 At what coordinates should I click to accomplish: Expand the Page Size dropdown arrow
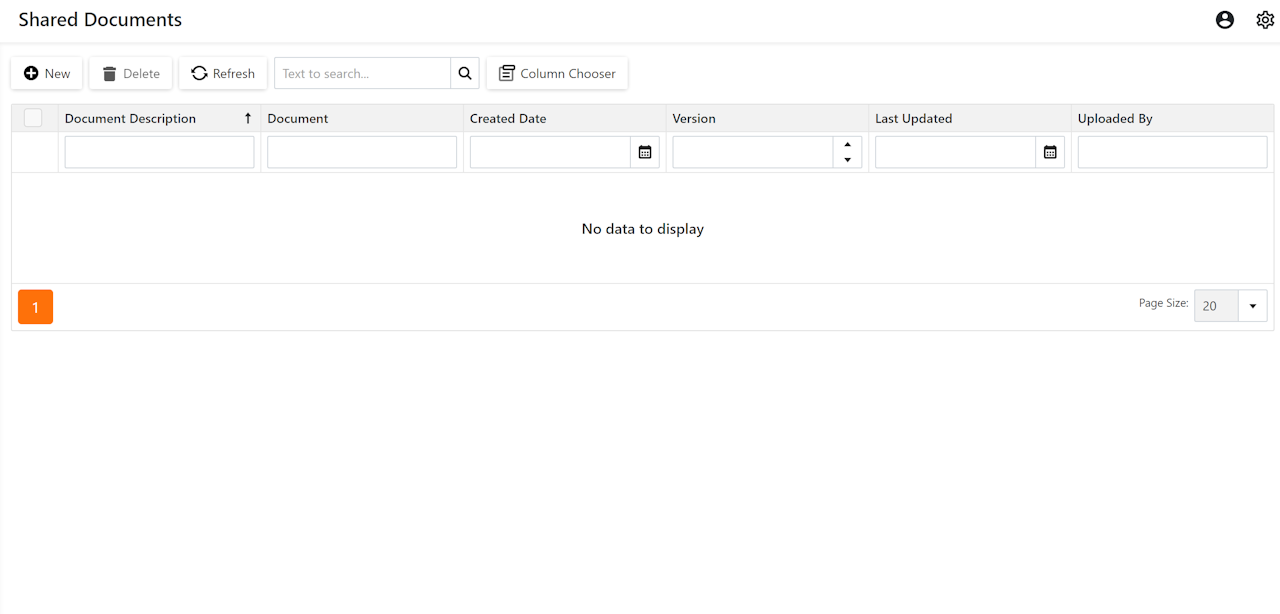pos(1253,306)
